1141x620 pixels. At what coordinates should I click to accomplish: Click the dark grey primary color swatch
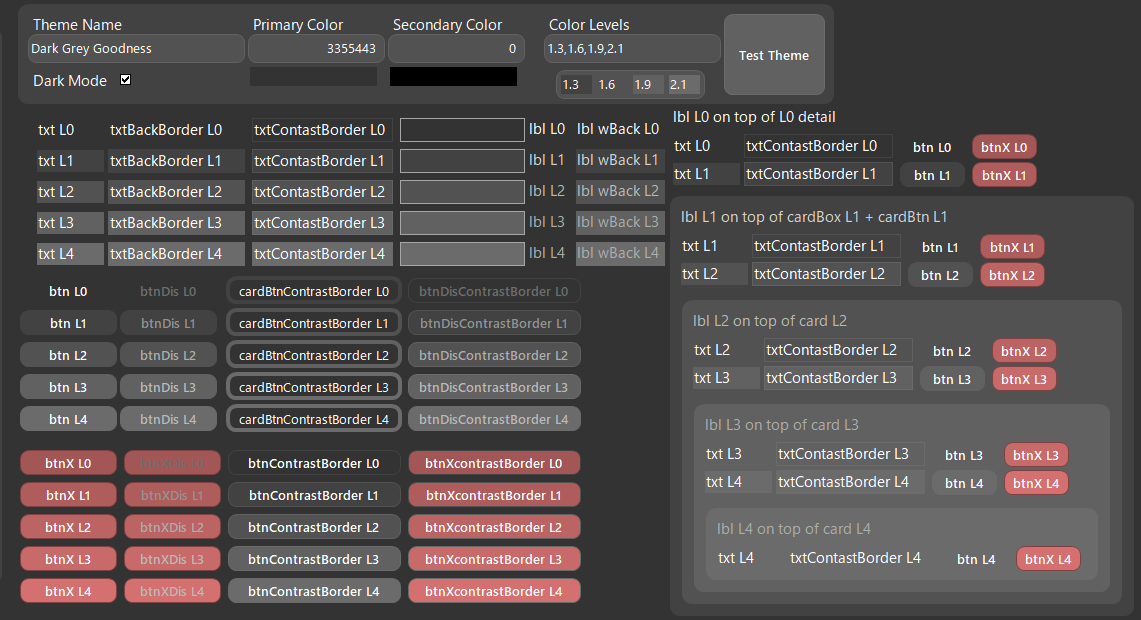(314, 77)
